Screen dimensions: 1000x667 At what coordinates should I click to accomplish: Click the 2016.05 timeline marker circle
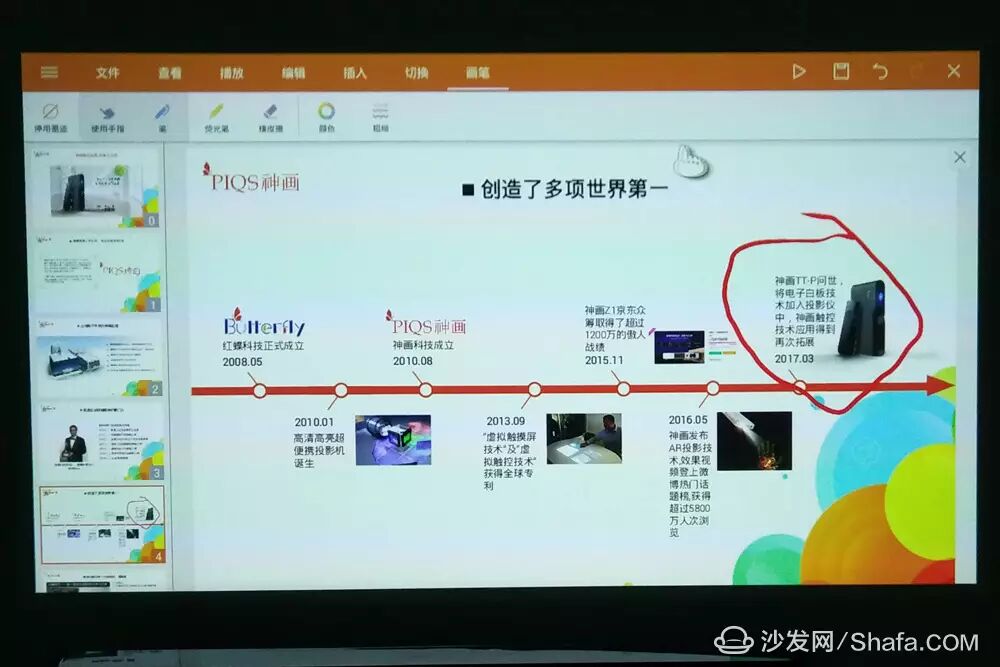point(712,388)
